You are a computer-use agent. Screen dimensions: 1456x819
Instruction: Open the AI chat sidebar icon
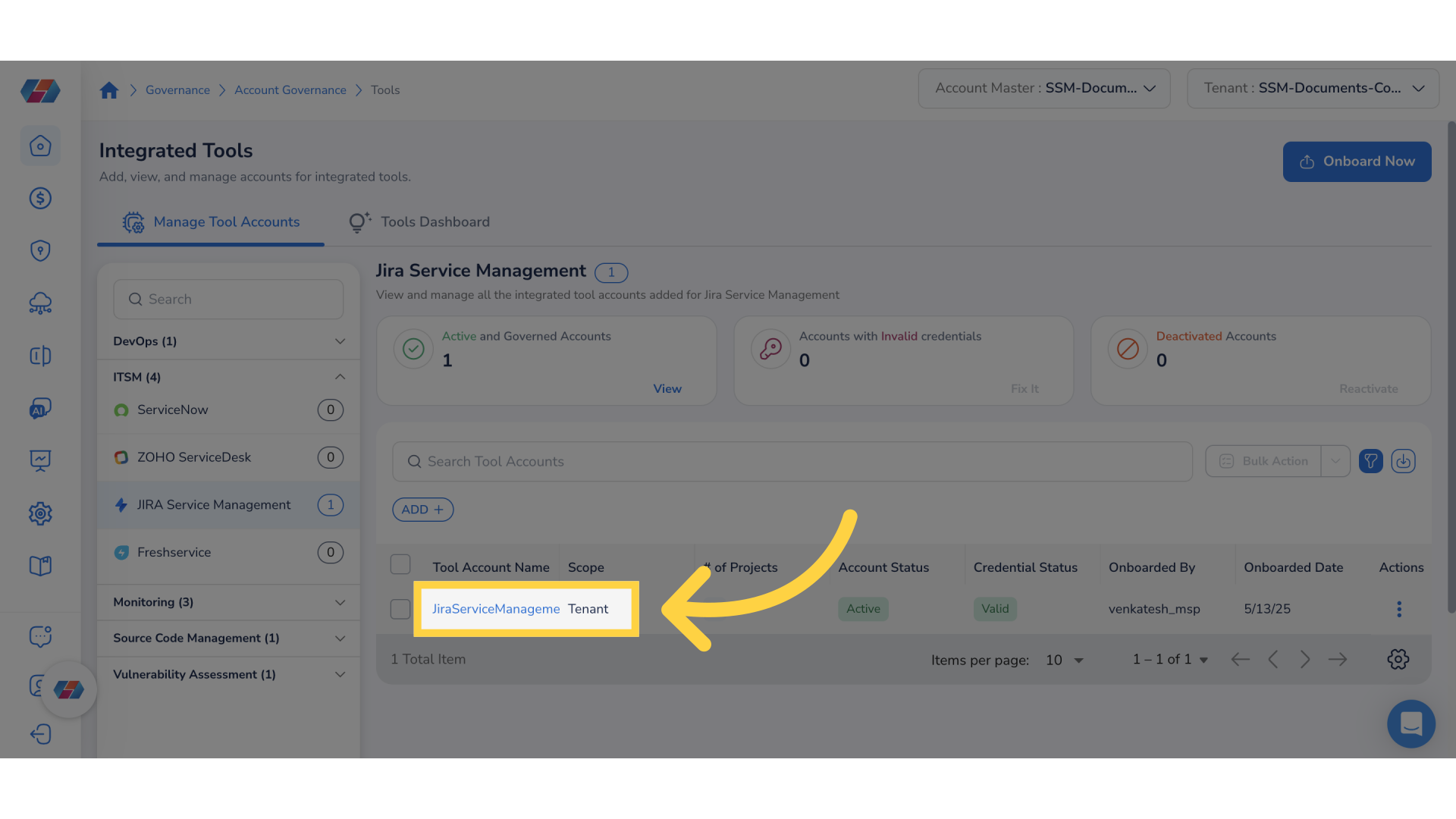coord(40,409)
